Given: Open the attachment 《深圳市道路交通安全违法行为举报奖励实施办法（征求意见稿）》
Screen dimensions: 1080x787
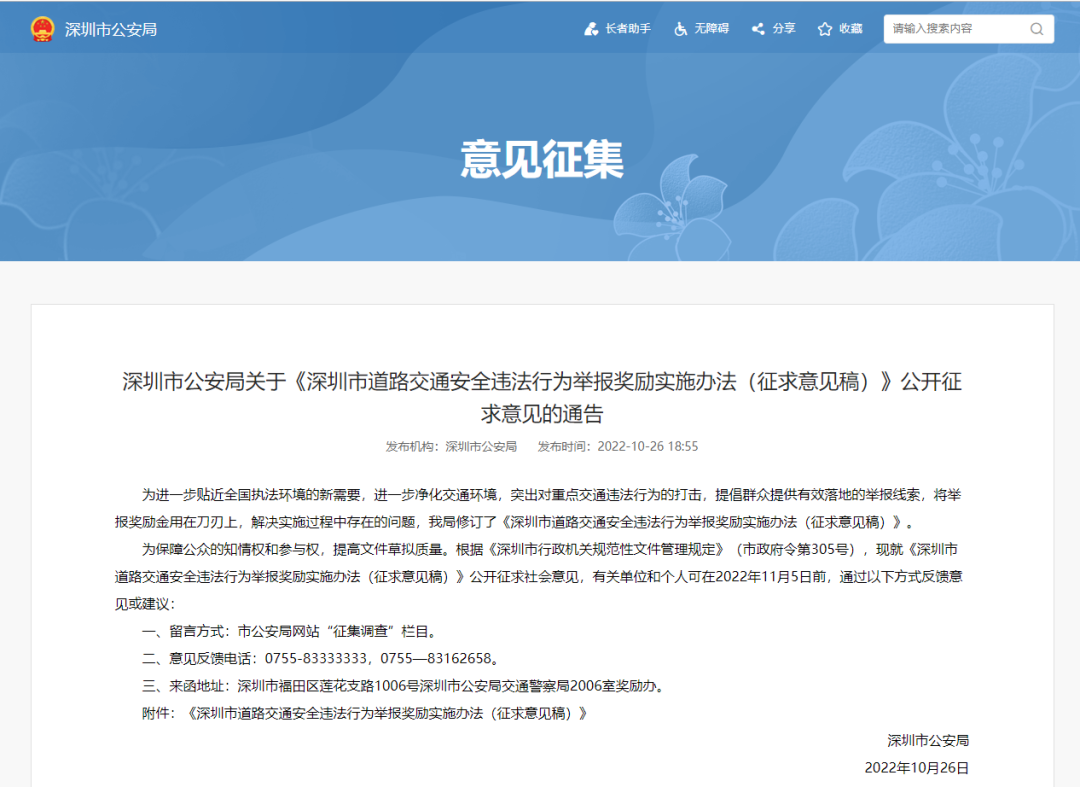Looking at the screenshot, I should (x=388, y=713).
